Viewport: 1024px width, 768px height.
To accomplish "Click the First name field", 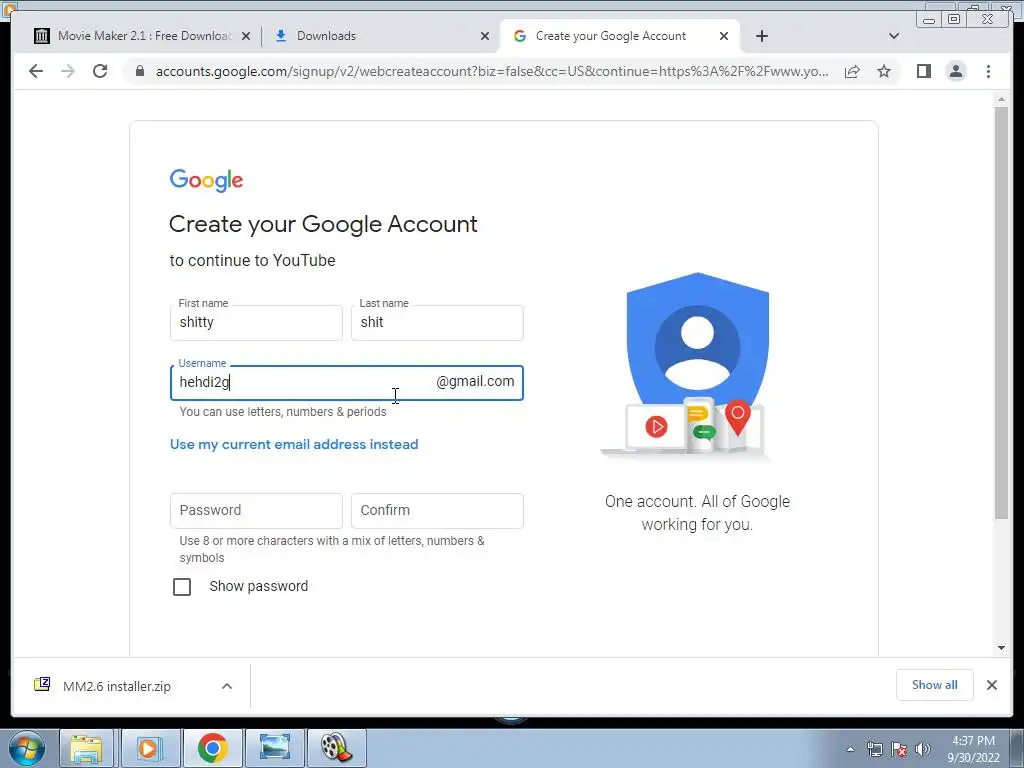I will pyautogui.click(x=256, y=323).
